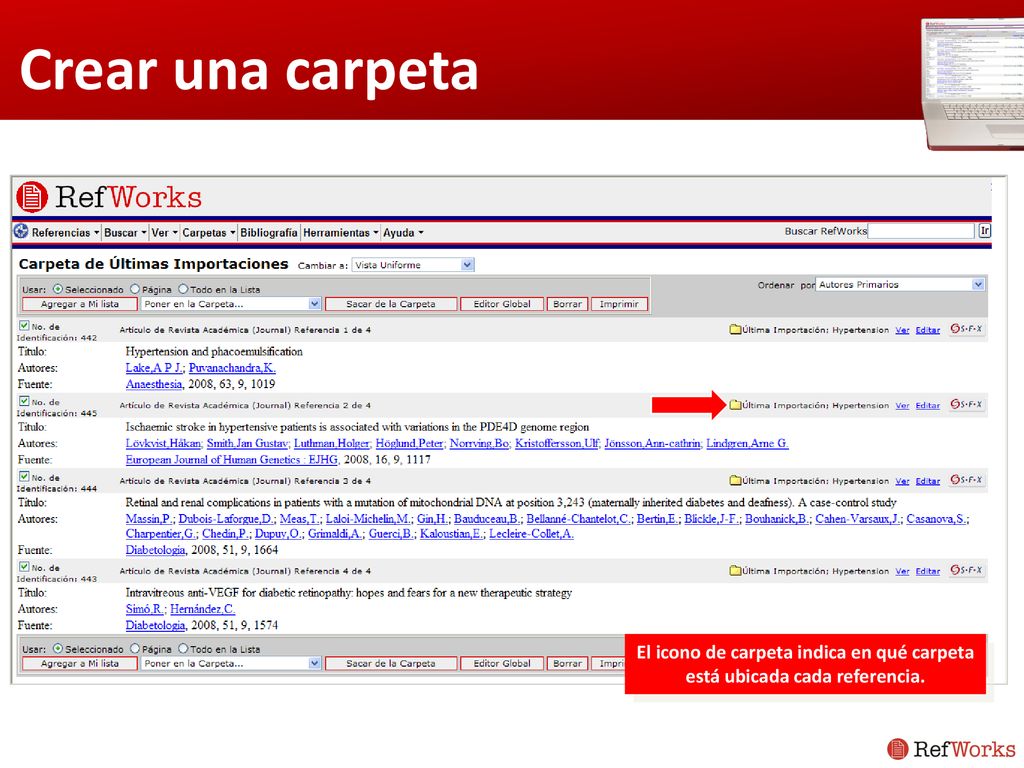Open the Buscar menu
This screenshot has width=1024, height=768.
(125, 232)
